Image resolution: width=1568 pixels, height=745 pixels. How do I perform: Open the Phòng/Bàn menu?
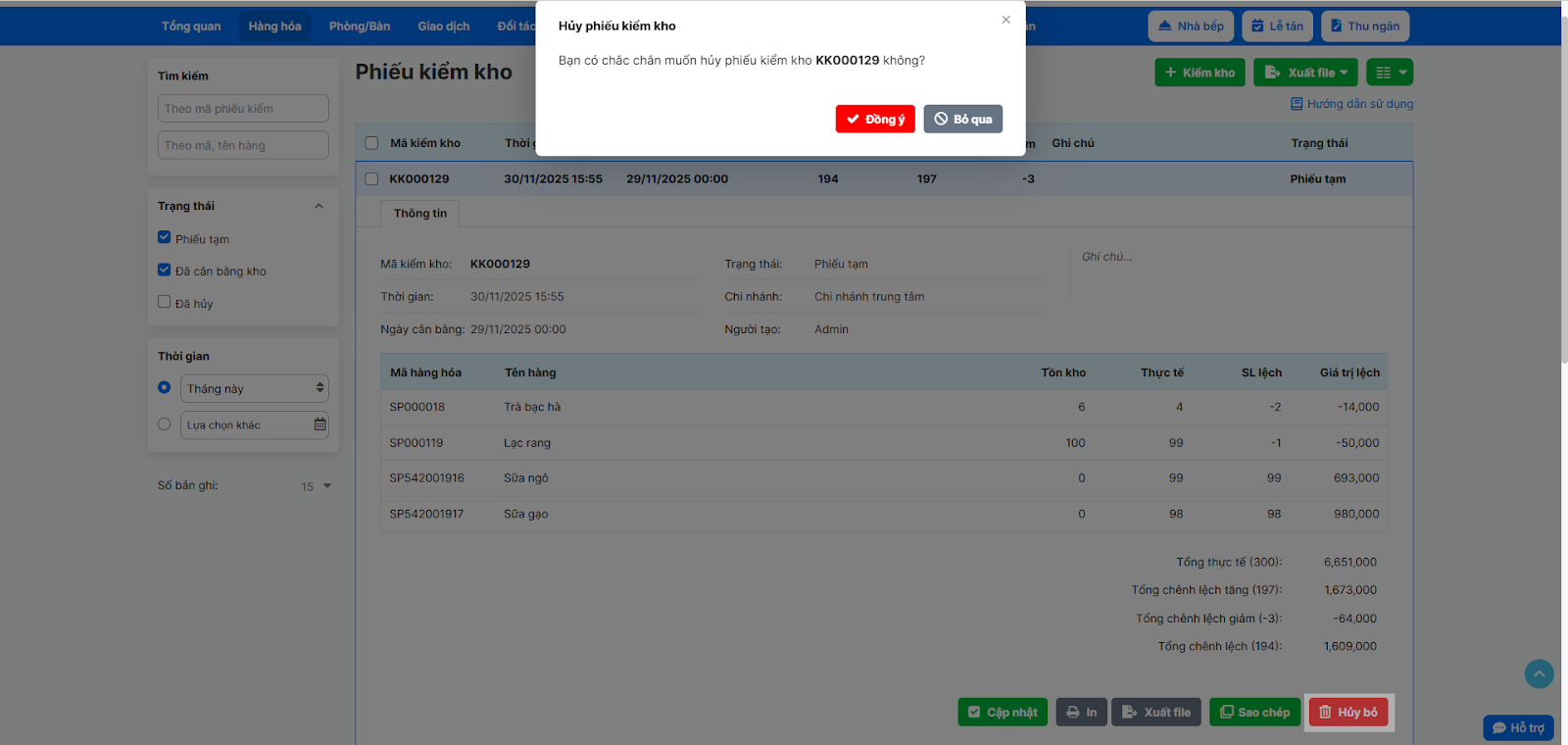[360, 26]
